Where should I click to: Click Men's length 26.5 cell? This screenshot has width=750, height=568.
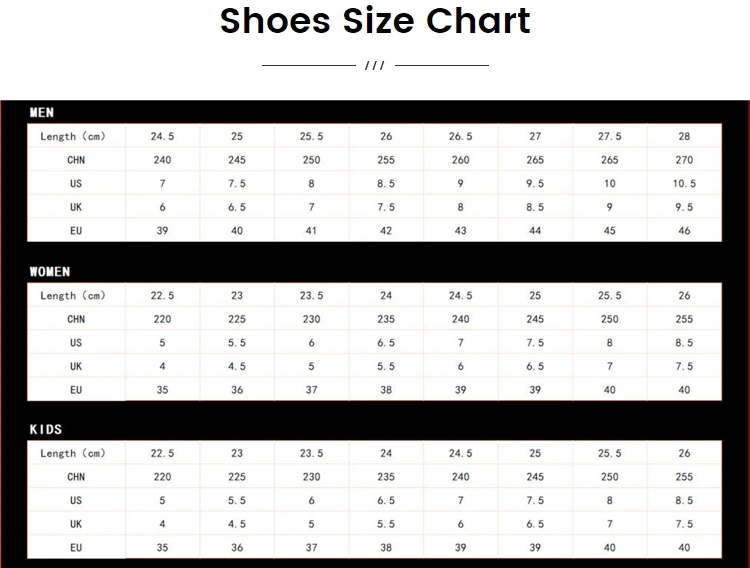[460, 136]
